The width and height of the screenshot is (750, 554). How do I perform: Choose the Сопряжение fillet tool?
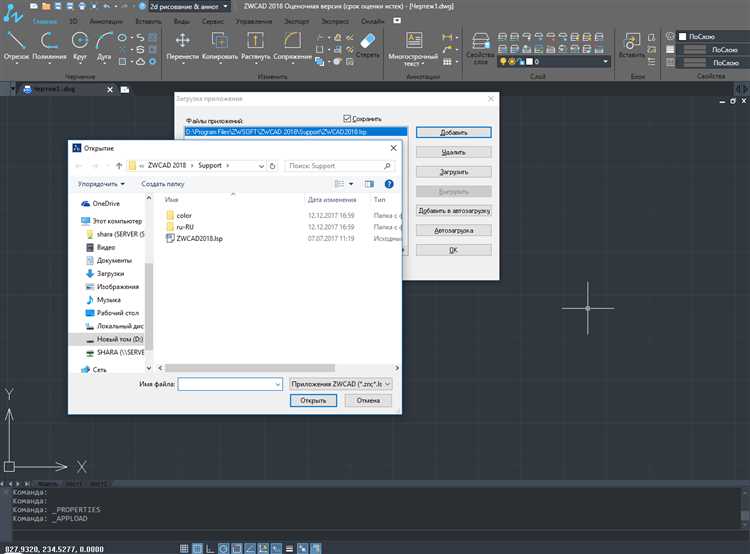pyautogui.click(x=292, y=45)
